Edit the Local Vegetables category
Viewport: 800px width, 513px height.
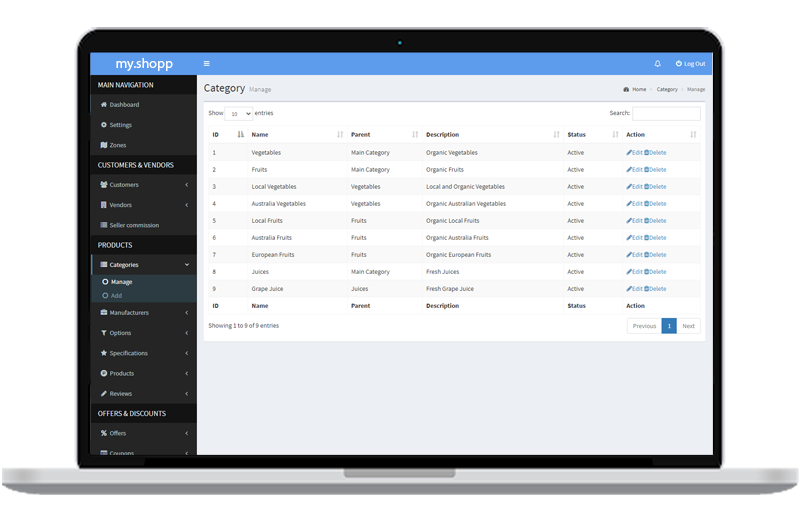point(634,187)
